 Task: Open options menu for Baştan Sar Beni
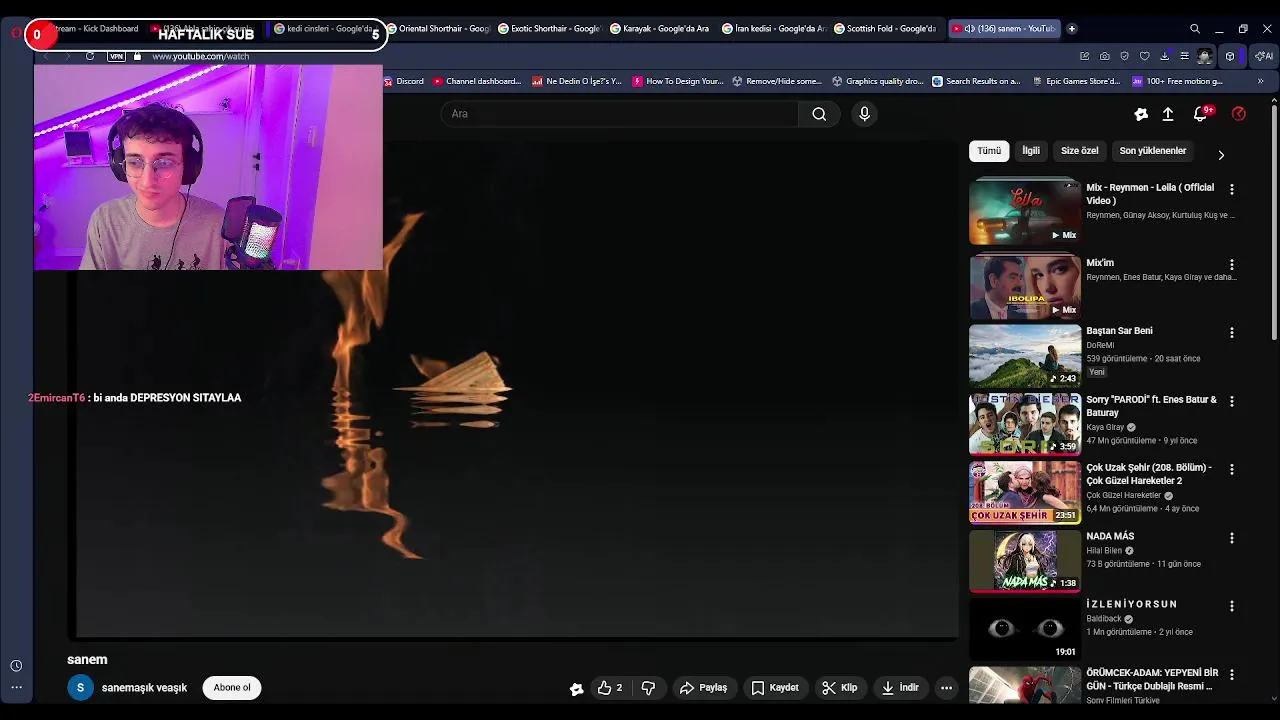(x=1232, y=332)
